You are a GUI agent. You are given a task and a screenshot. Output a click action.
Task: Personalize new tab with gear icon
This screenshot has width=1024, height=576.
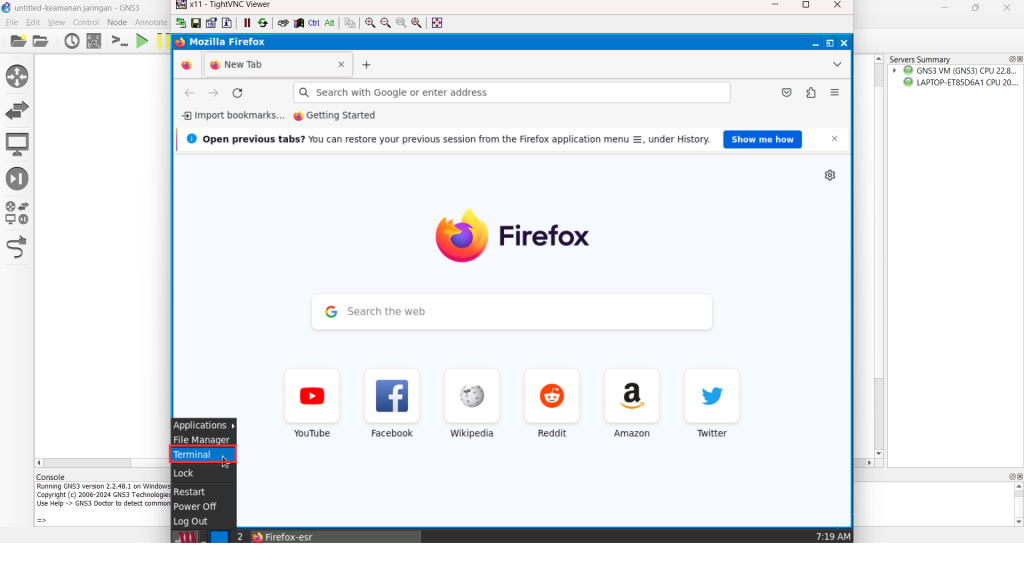point(830,175)
